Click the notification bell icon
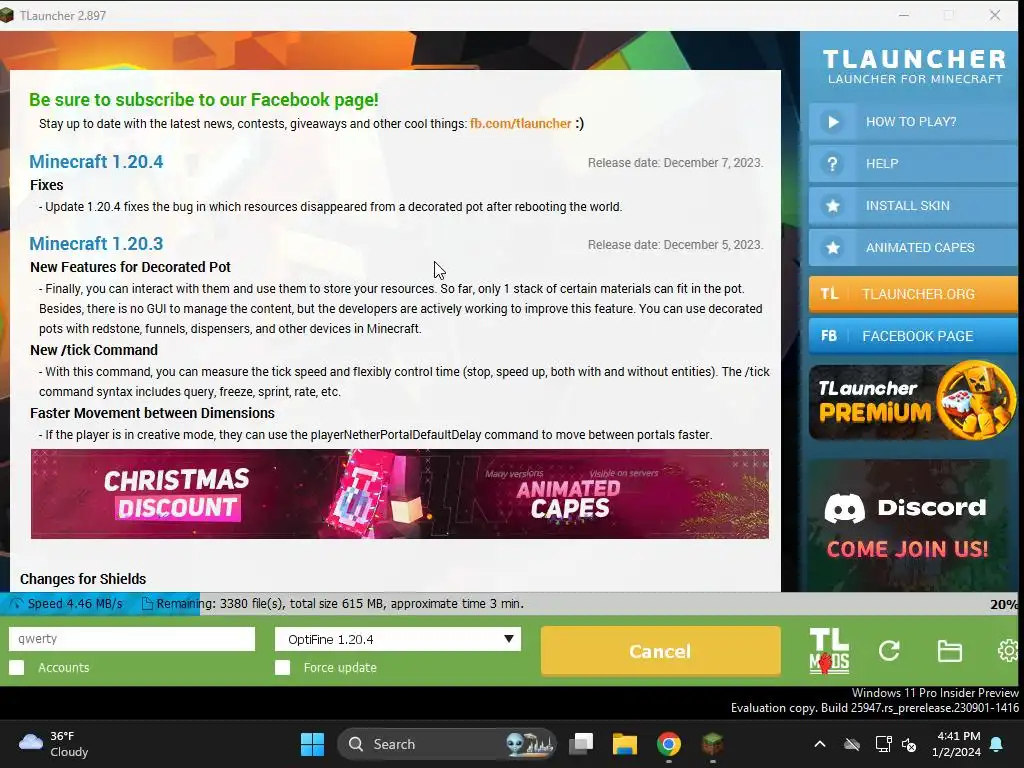Screen dimensions: 1024x768 pyautogui.click(x=997, y=744)
